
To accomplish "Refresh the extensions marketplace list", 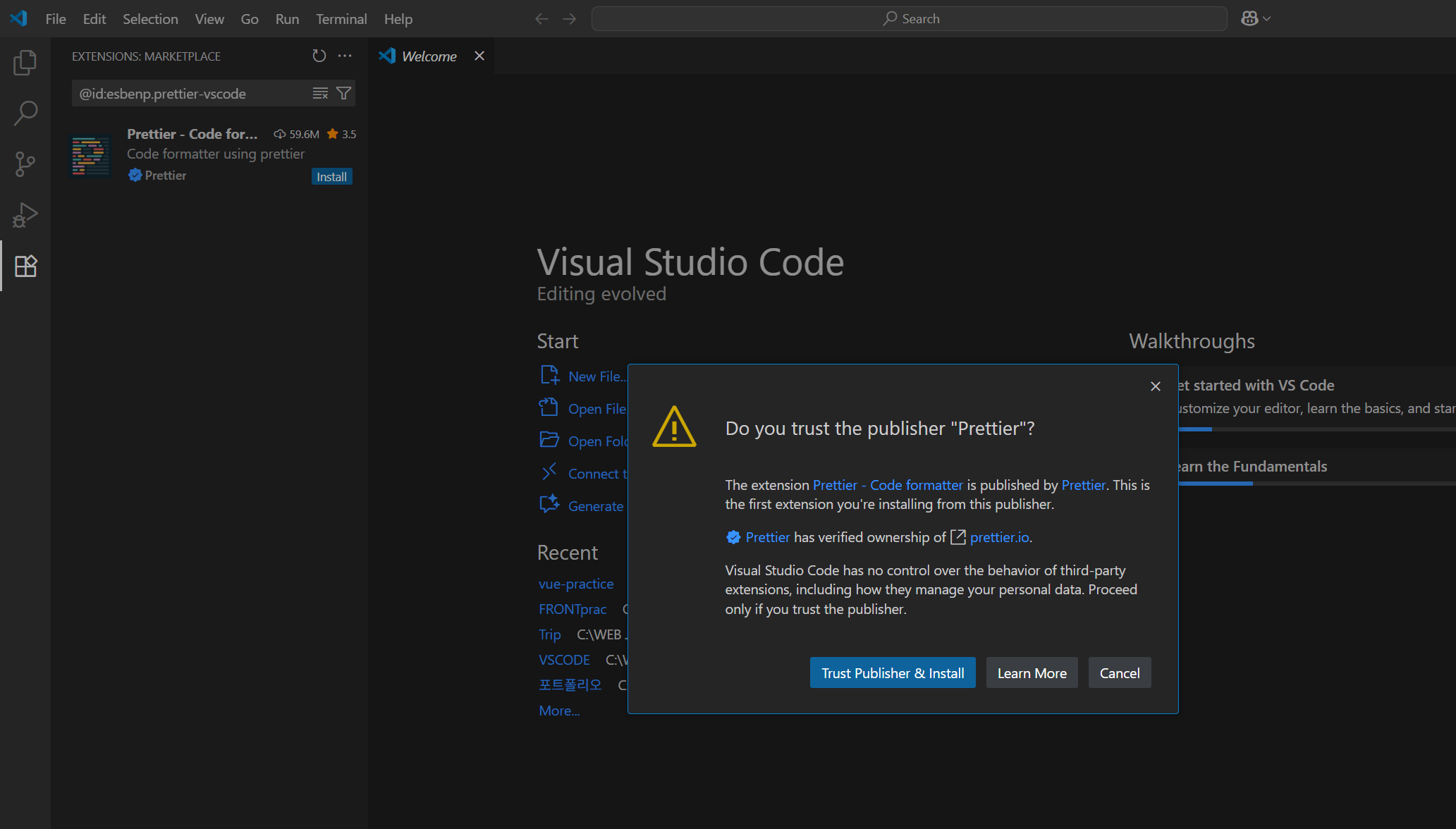I will tap(319, 56).
